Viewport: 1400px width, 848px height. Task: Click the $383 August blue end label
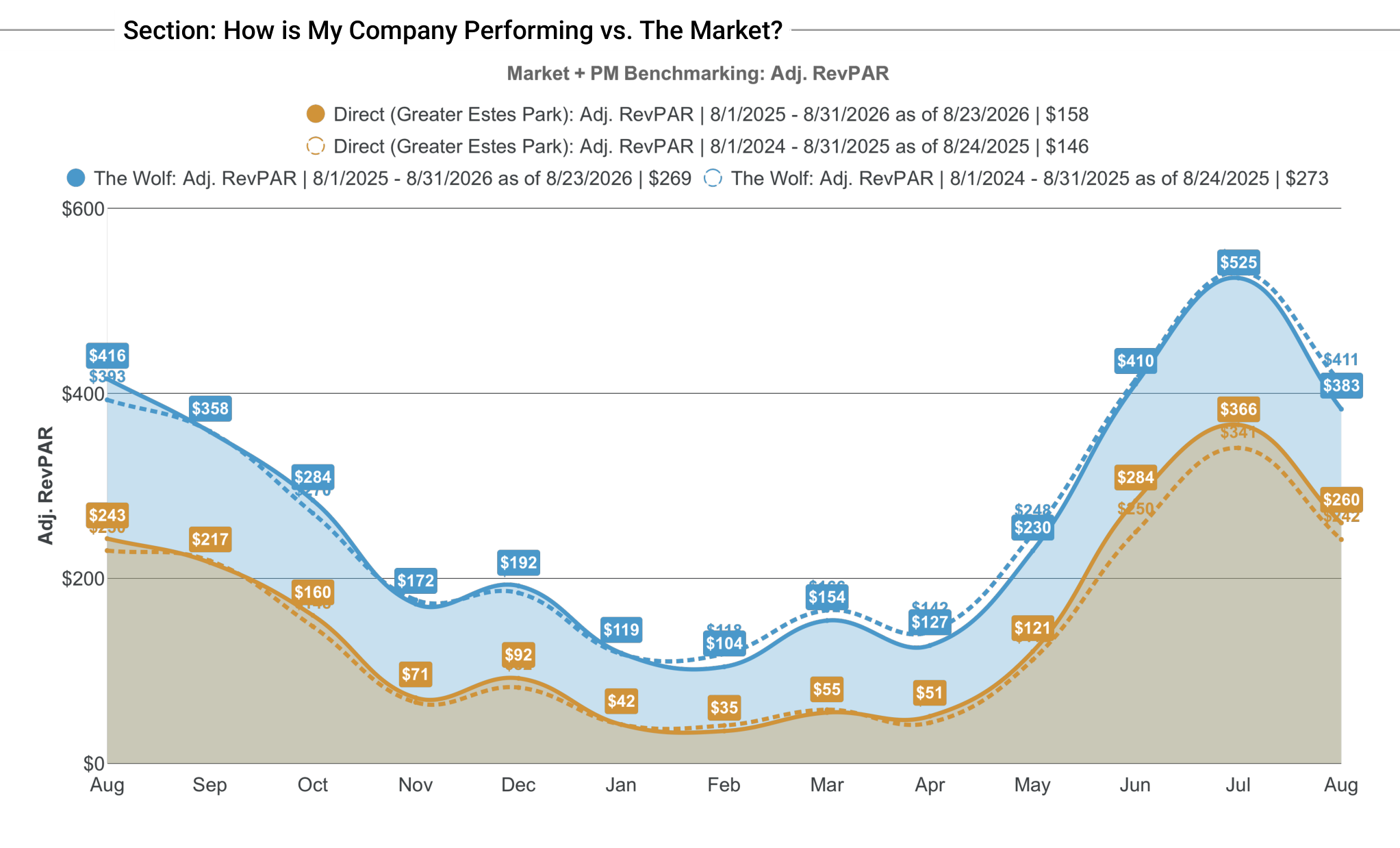coord(1341,386)
